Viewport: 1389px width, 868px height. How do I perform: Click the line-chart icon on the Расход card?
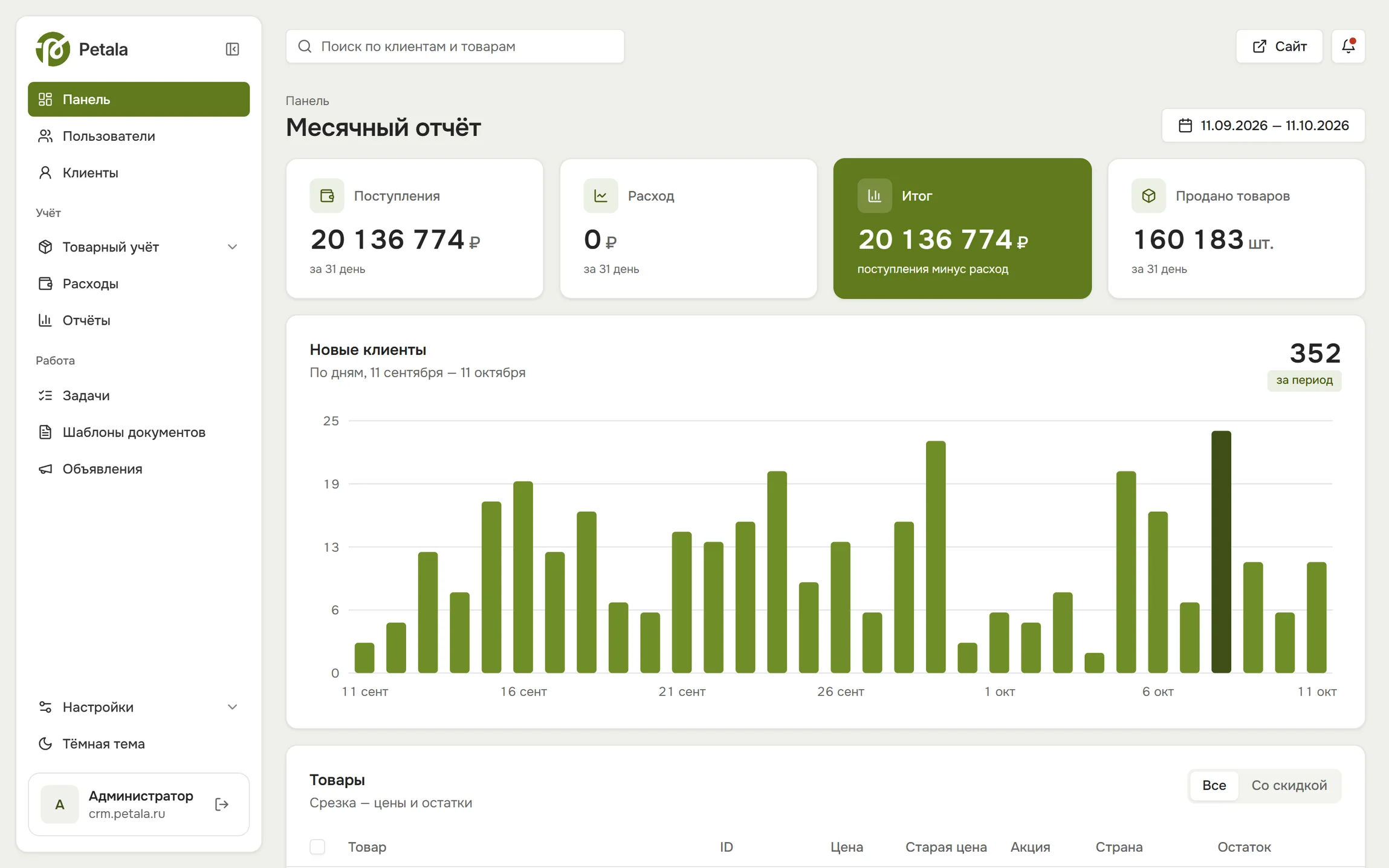tap(600, 196)
